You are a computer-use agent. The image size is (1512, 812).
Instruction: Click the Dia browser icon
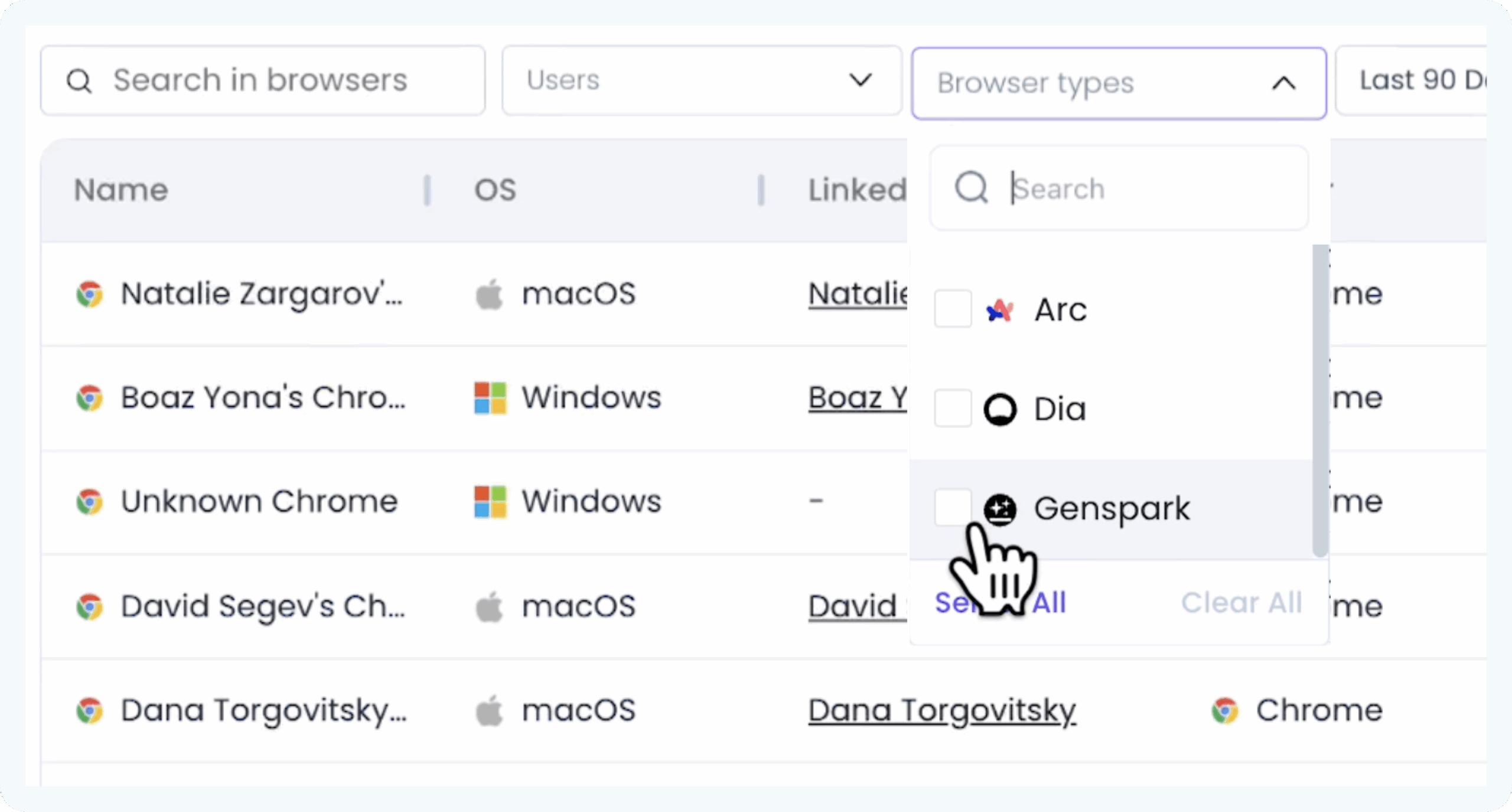tap(1000, 409)
